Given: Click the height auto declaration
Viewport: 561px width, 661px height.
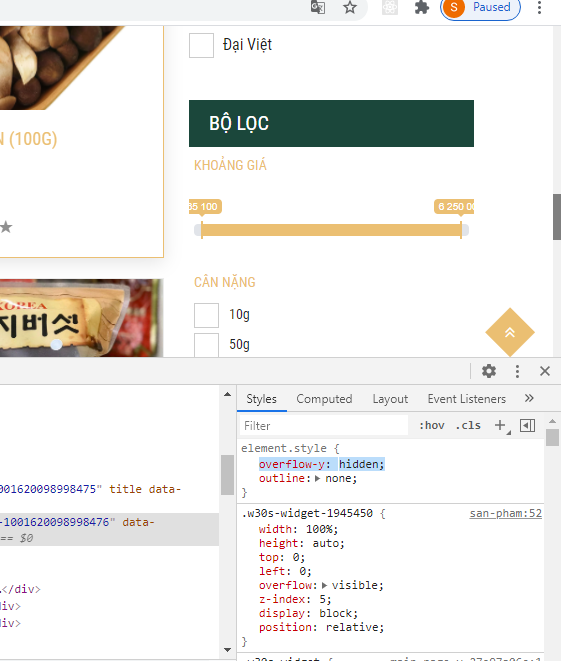Looking at the screenshot, I should pyautogui.click(x=302, y=543).
